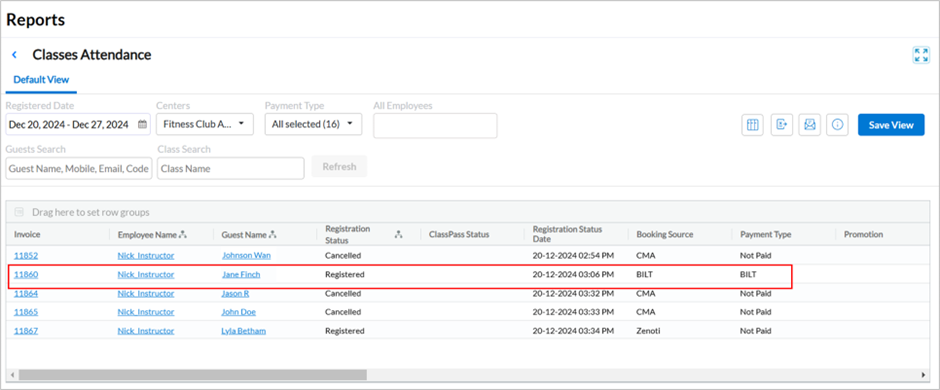Click the date 20-12-2024 03:06 PM cell
This screenshot has width=940, height=390.
[x=573, y=274]
